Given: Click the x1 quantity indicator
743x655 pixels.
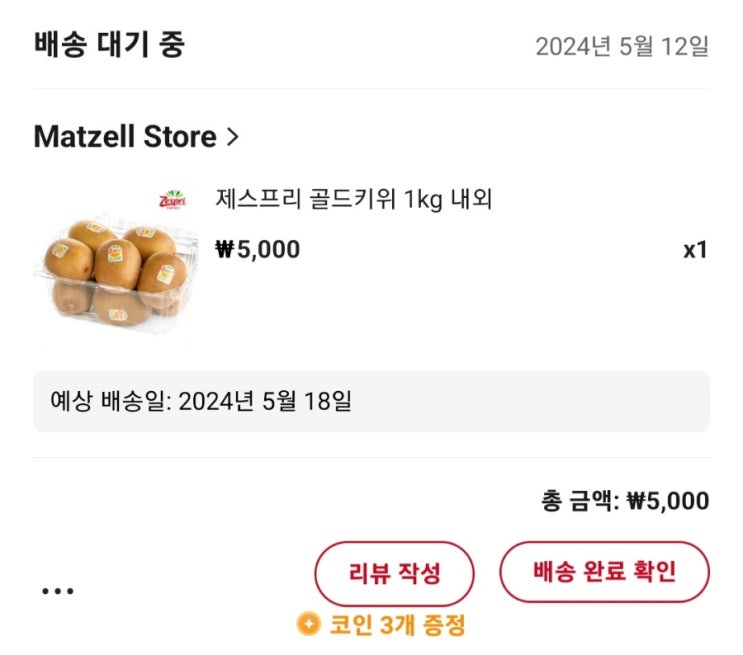Looking at the screenshot, I should coord(695,250).
